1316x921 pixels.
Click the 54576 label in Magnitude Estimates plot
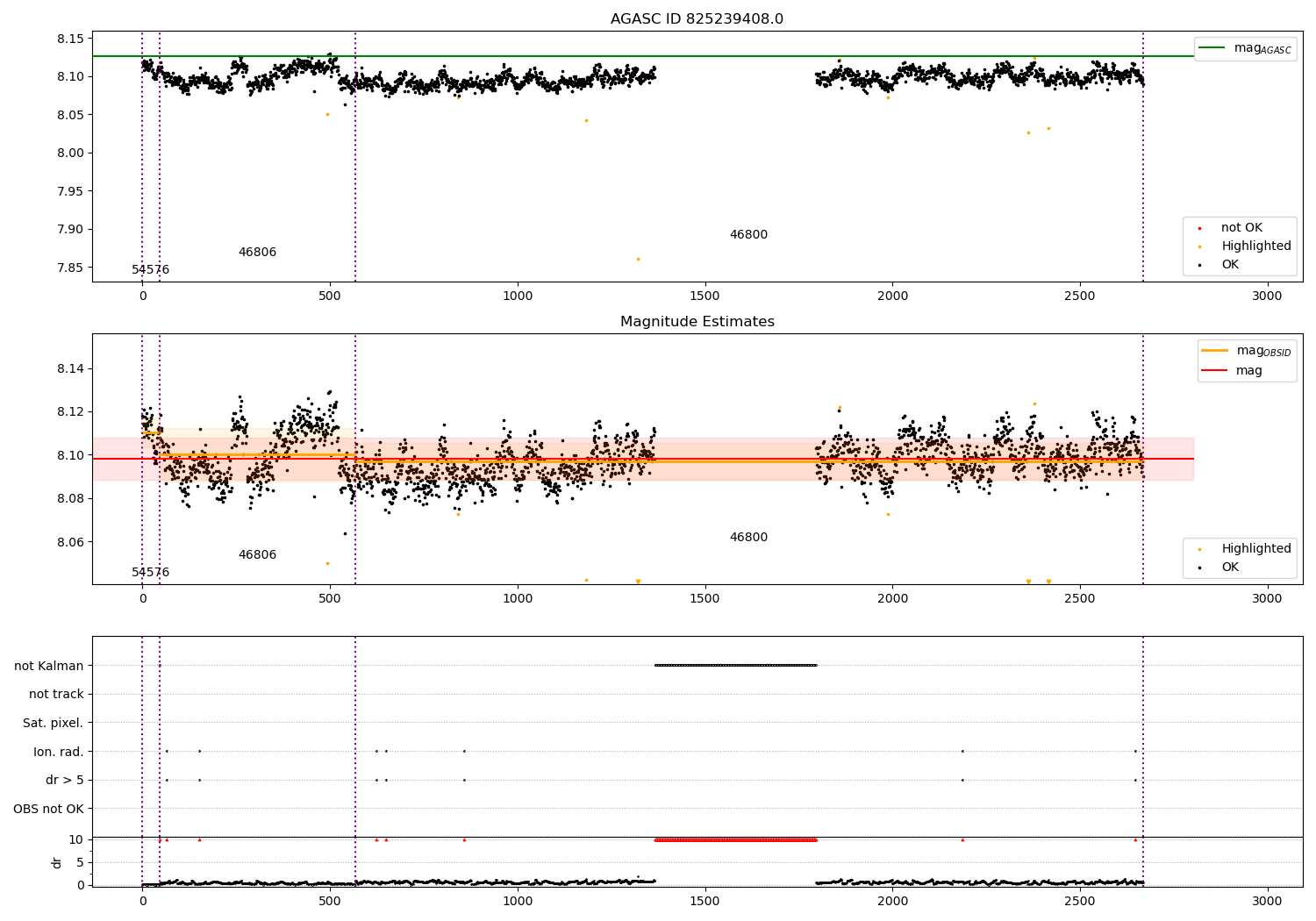pos(151,573)
